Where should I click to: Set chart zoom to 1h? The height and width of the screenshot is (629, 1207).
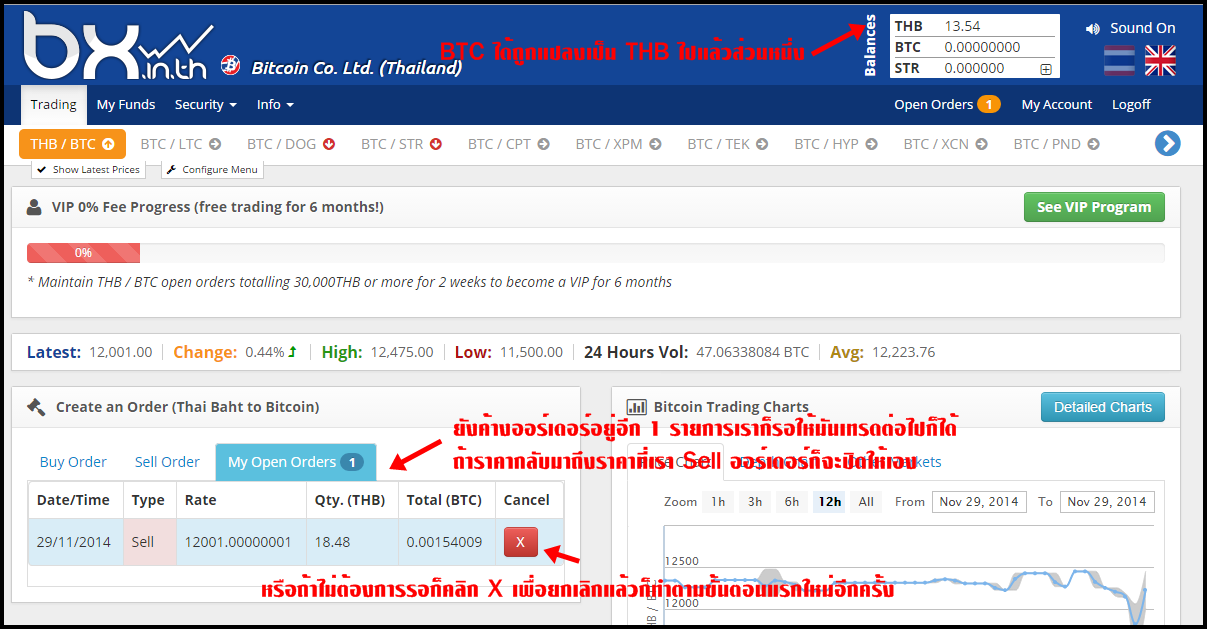[717, 502]
